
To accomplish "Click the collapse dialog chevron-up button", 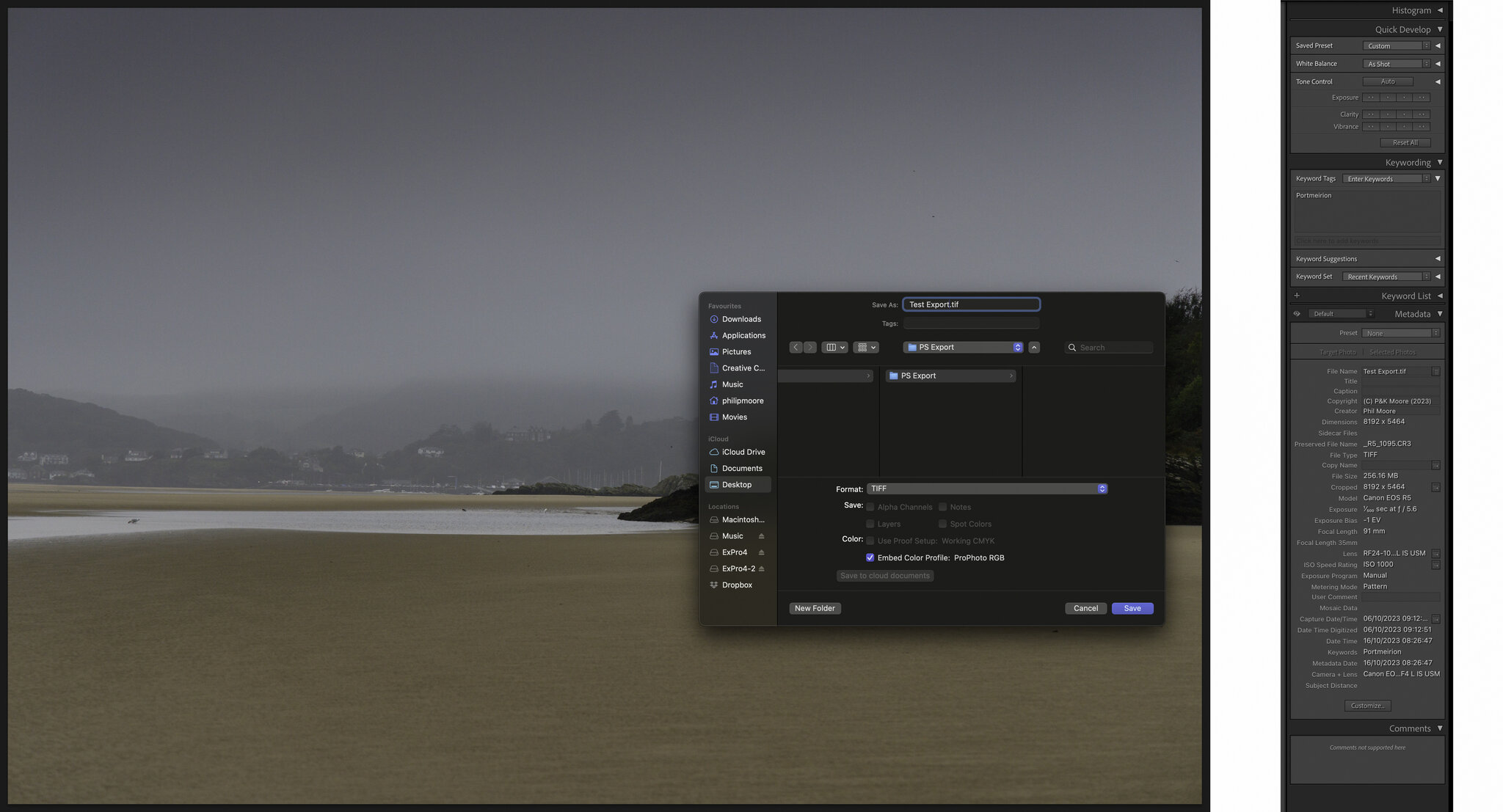I will [1034, 348].
